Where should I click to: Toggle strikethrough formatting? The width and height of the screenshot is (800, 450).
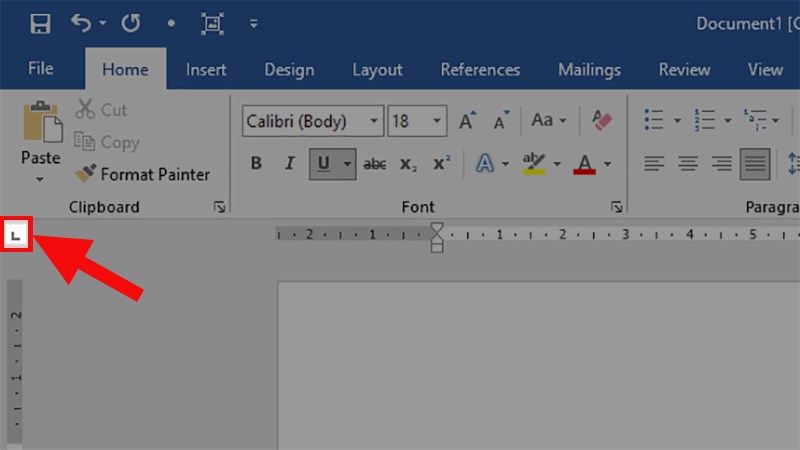click(x=374, y=164)
